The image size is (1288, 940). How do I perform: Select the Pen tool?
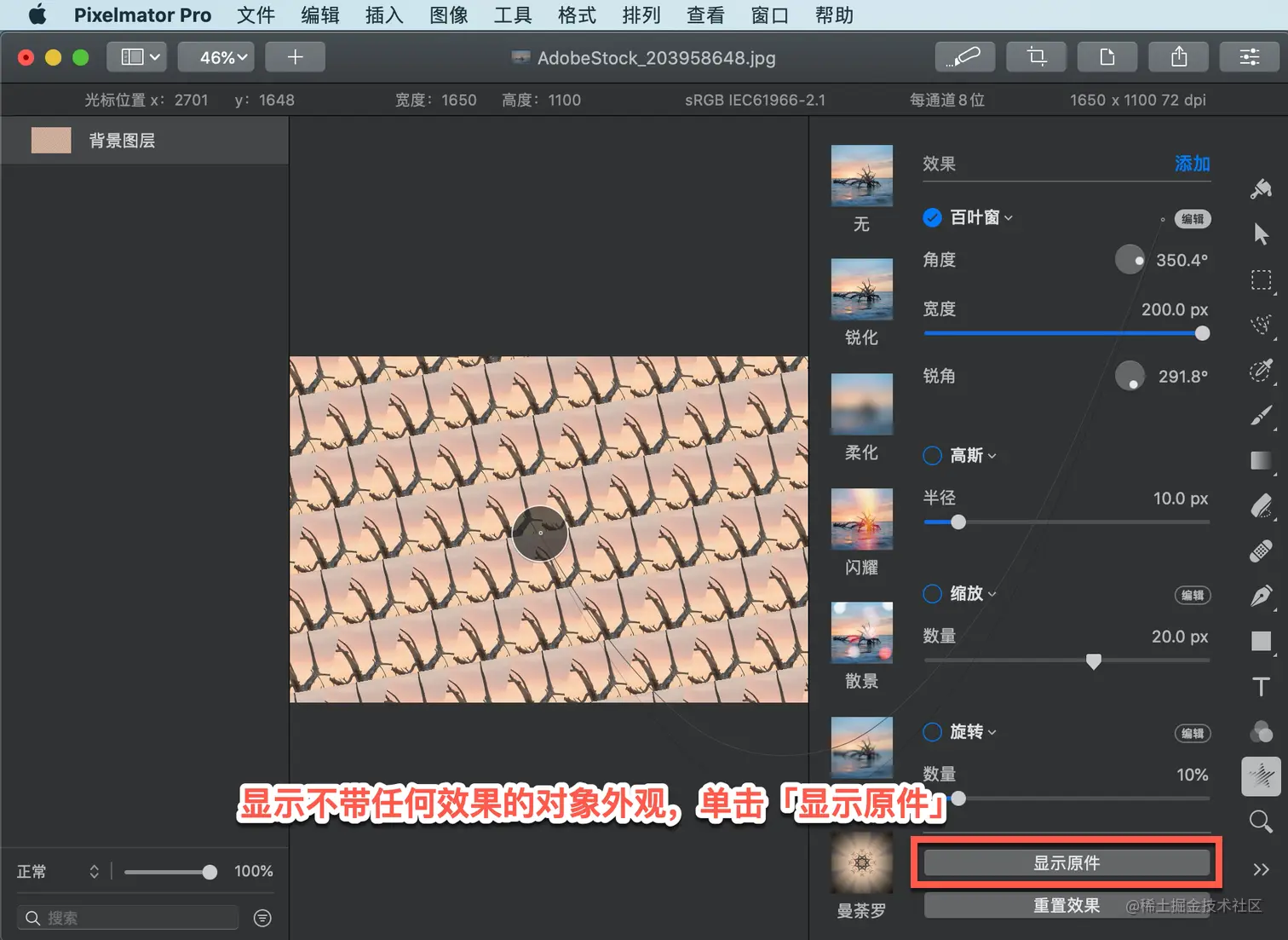click(x=1261, y=596)
